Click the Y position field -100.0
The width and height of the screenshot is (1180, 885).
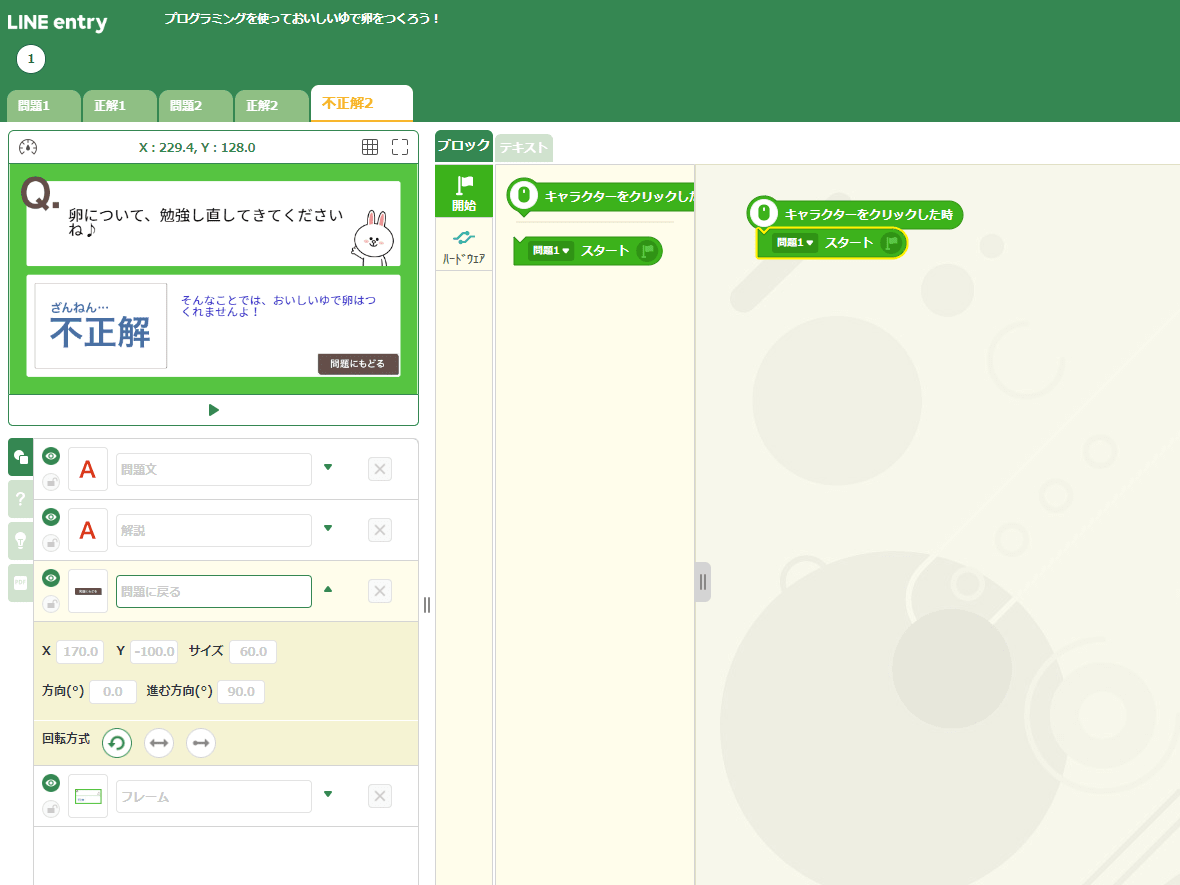(x=154, y=652)
